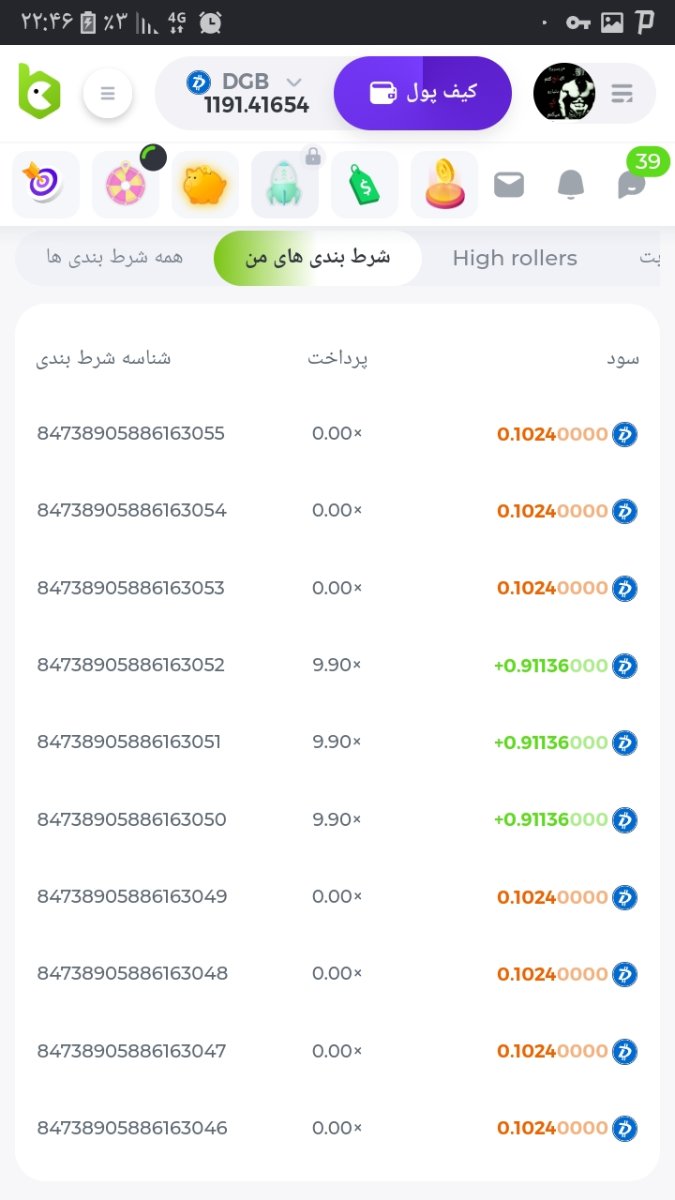Open bet ID 84738905886163052
This screenshot has height=1200, width=675.
(131, 665)
